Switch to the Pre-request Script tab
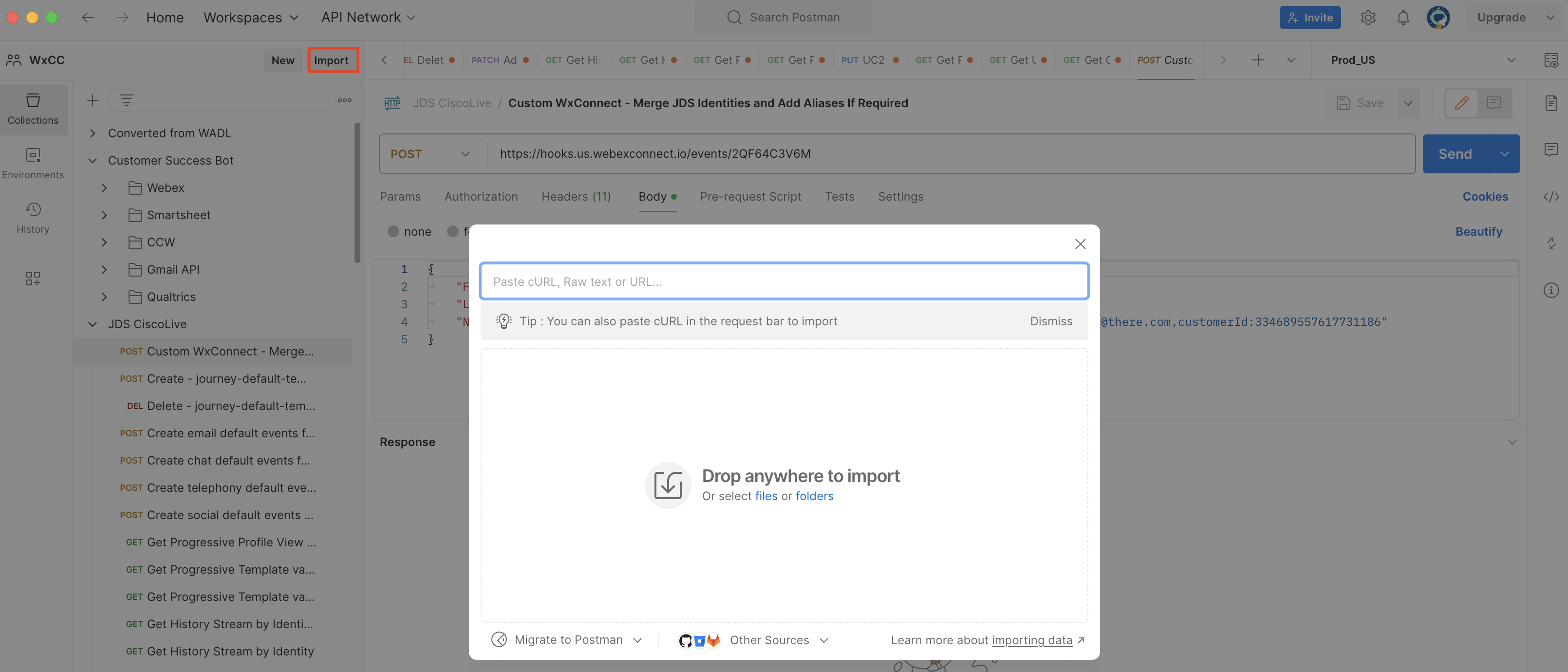 pos(750,197)
